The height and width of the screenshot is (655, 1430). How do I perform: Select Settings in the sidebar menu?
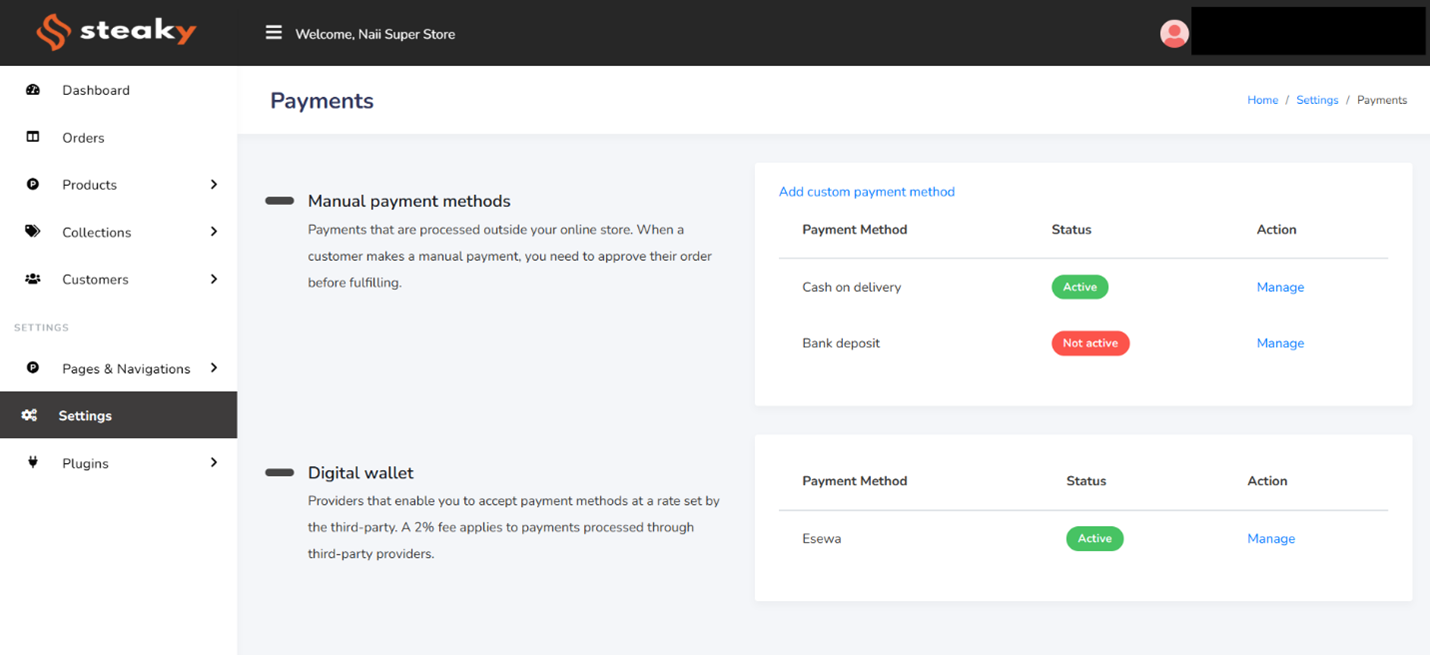(85, 415)
